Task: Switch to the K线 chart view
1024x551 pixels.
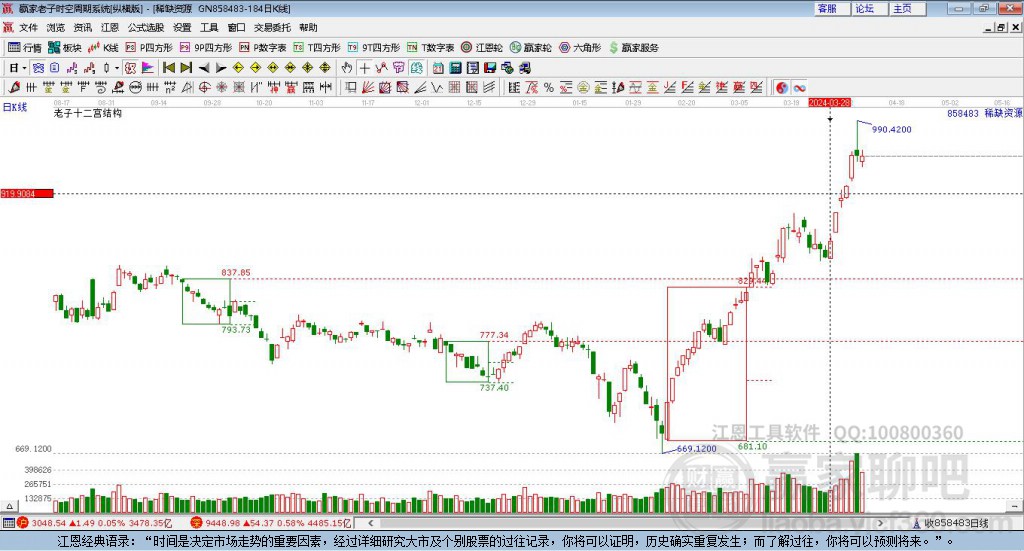Action: (x=103, y=48)
